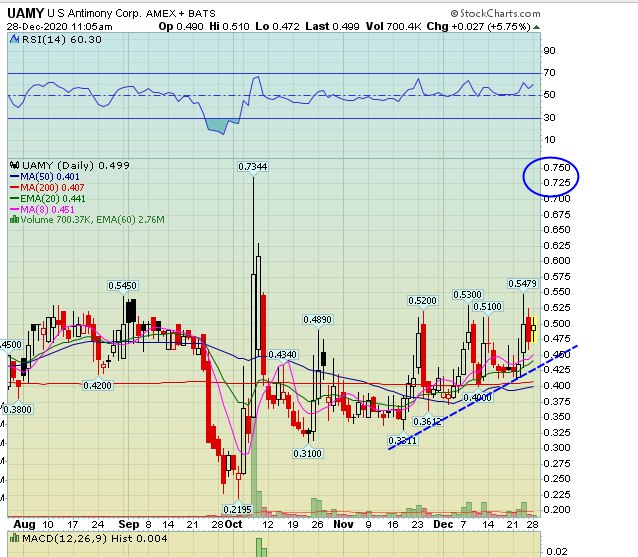Click the green up-triangle after the Chg value

536,27
